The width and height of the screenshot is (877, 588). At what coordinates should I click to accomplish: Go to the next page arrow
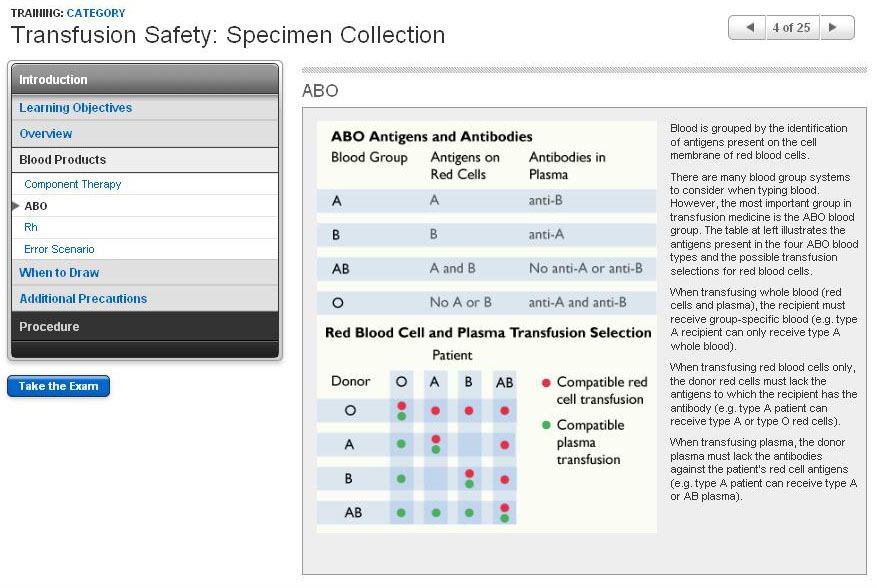(836, 28)
